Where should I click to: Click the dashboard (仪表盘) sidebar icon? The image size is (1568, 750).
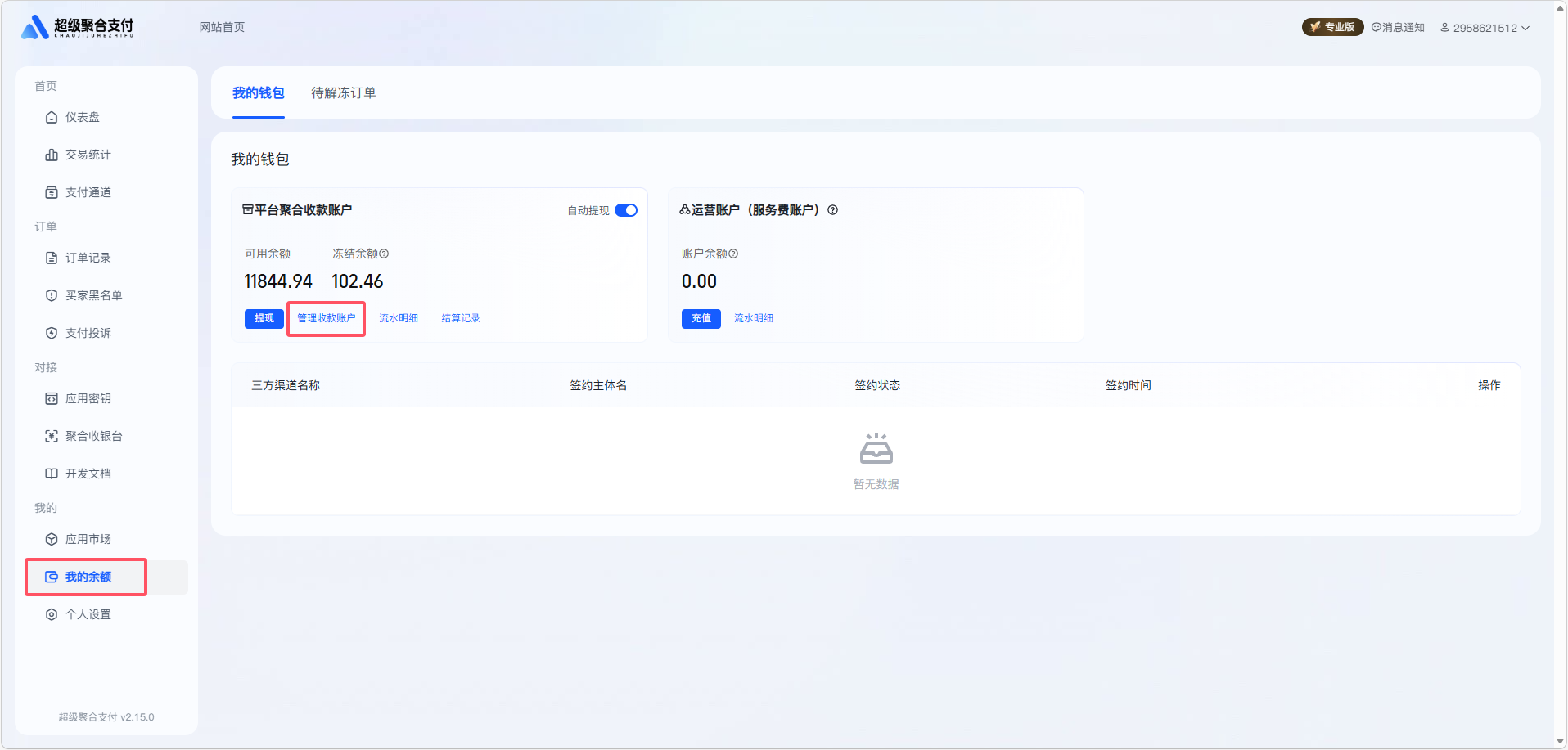click(52, 117)
